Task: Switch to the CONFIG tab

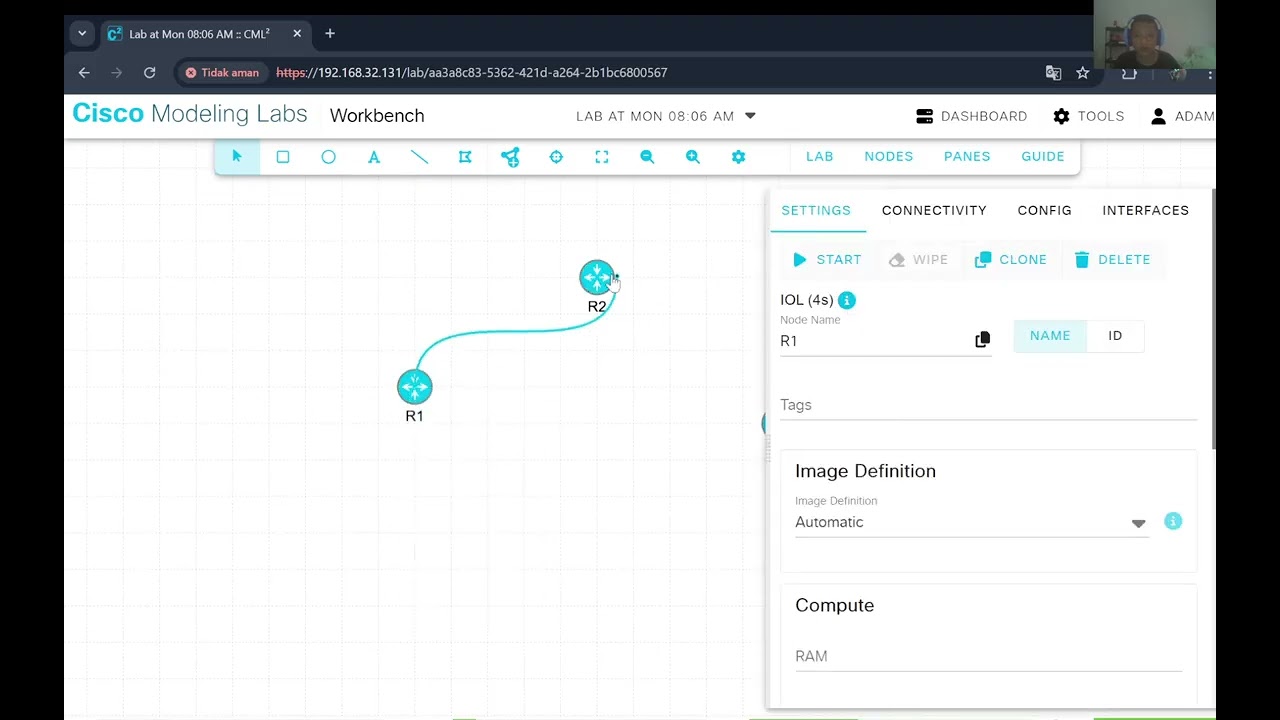Action: tap(1044, 210)
